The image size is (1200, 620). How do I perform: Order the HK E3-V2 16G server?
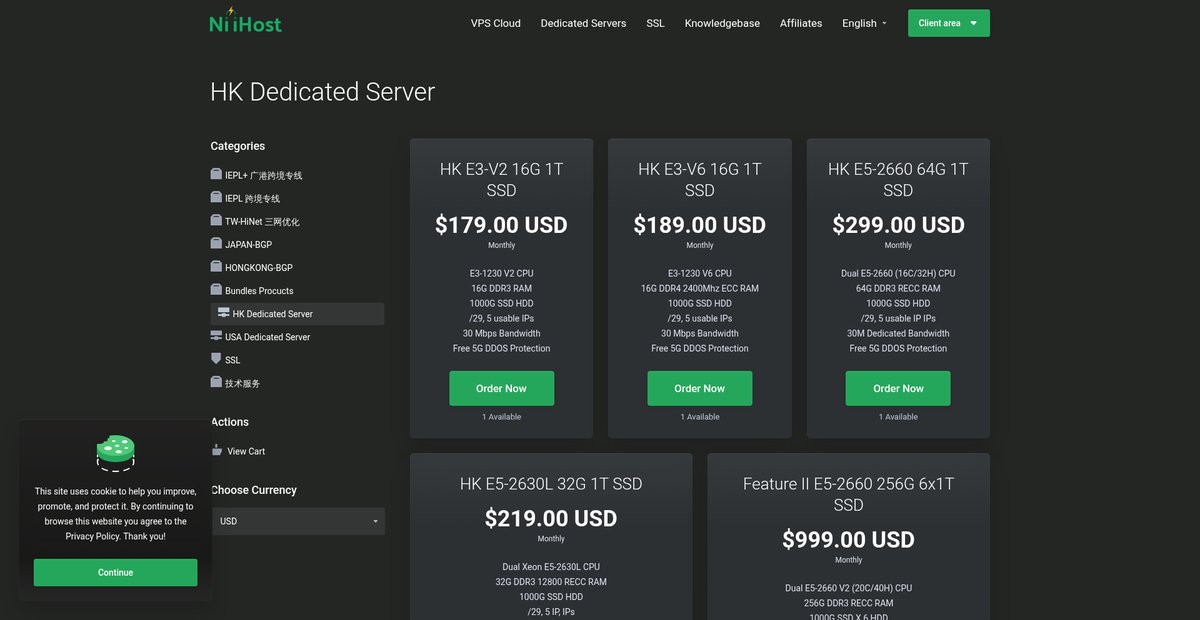point(501,388)
